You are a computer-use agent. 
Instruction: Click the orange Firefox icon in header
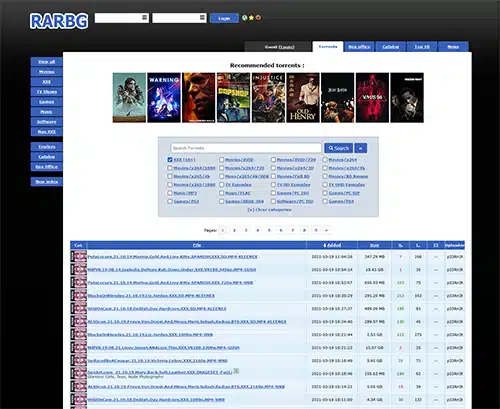pos(258,18)
